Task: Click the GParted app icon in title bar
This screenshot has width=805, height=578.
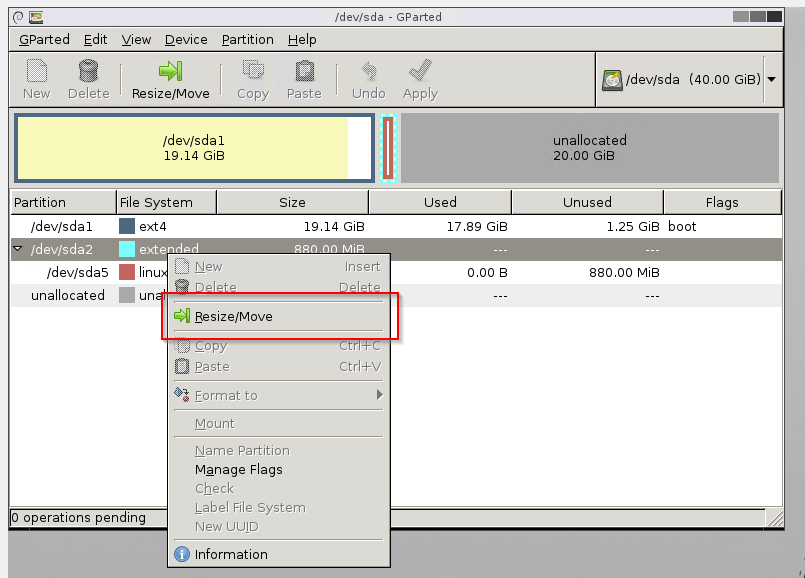Action: (36, 17)
